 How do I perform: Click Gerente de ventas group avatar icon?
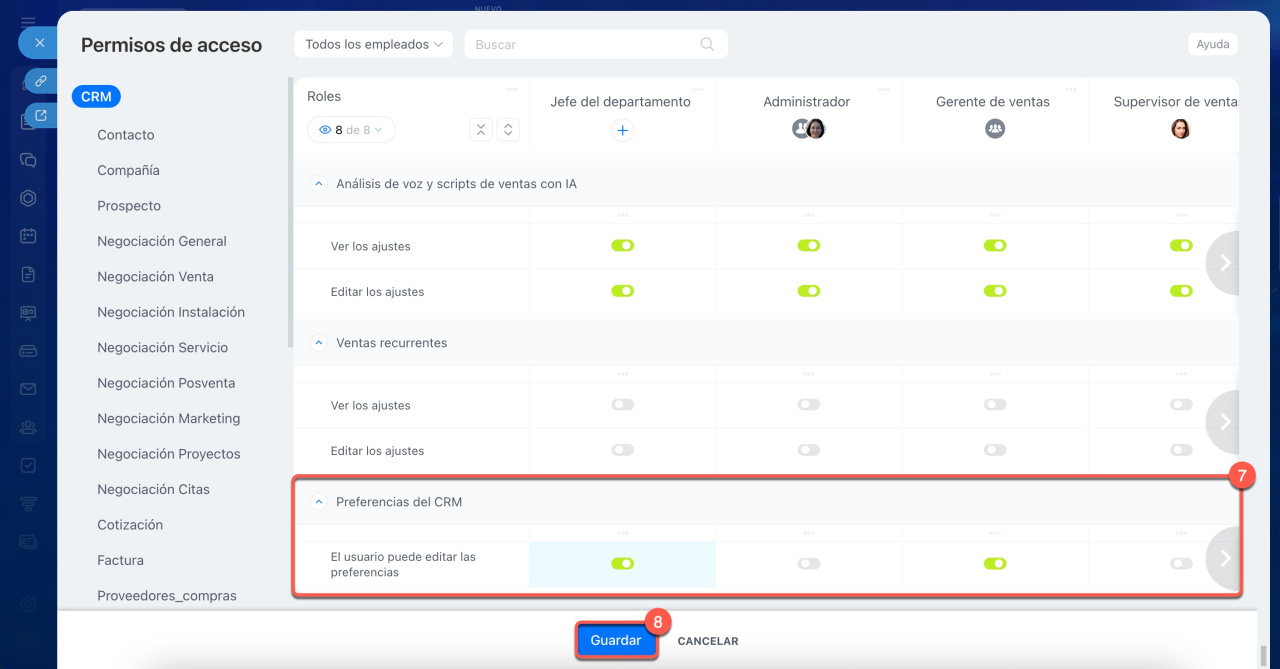click(x=994, y=129)
